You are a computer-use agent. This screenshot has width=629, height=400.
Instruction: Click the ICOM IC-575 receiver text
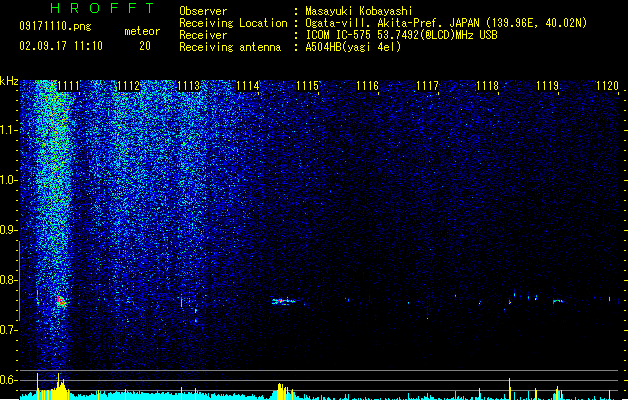[401, 35]
